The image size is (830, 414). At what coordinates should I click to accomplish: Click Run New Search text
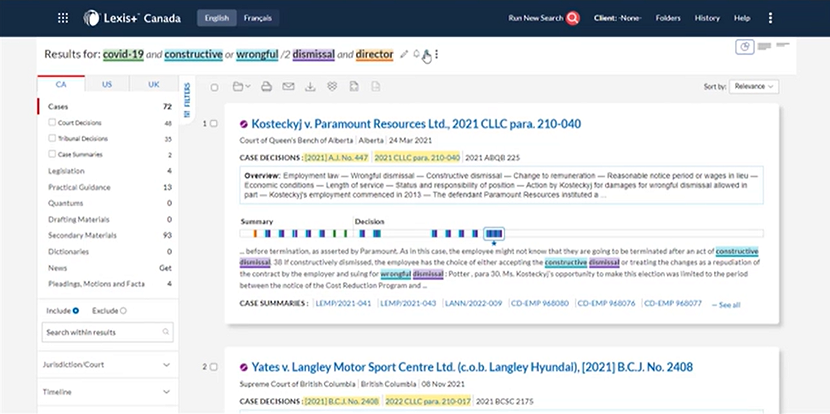tap(536, 18)
